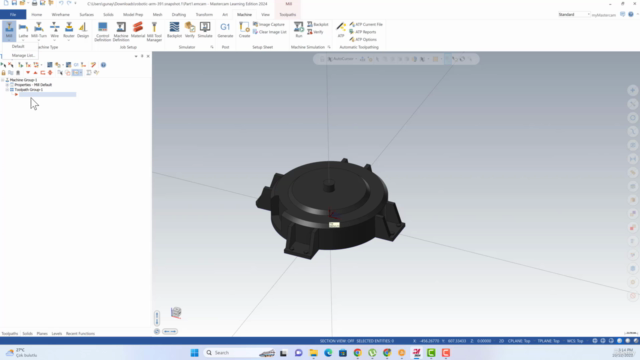This screenshot has height=360, width=640.
Task: Open File Explorer from the taskbar
Action: 313,353
